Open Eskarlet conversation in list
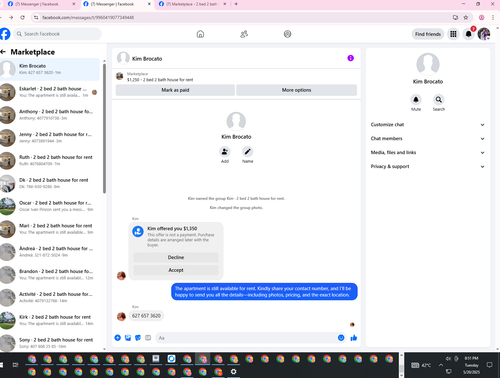The image size is (500, 378). (50, 92)
